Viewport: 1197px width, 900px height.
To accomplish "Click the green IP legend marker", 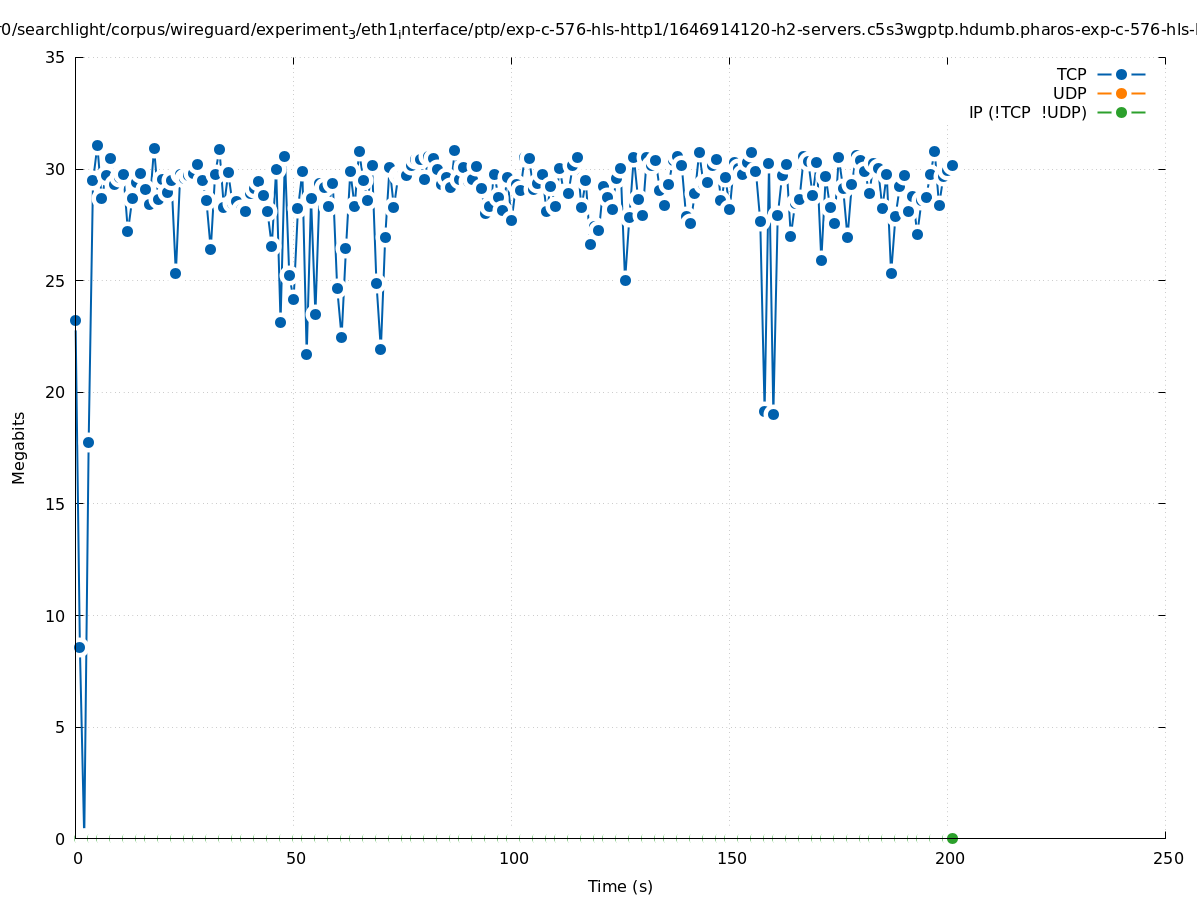I will coord(1121,113).
